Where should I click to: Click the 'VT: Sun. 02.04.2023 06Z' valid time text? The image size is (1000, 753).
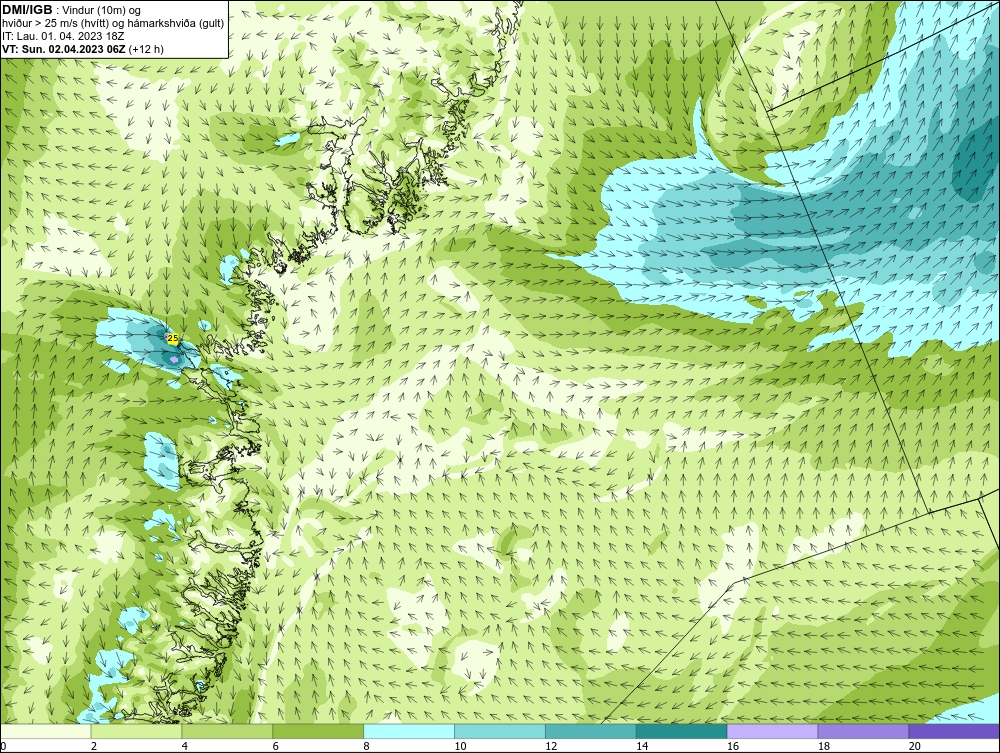pos(64,49)
